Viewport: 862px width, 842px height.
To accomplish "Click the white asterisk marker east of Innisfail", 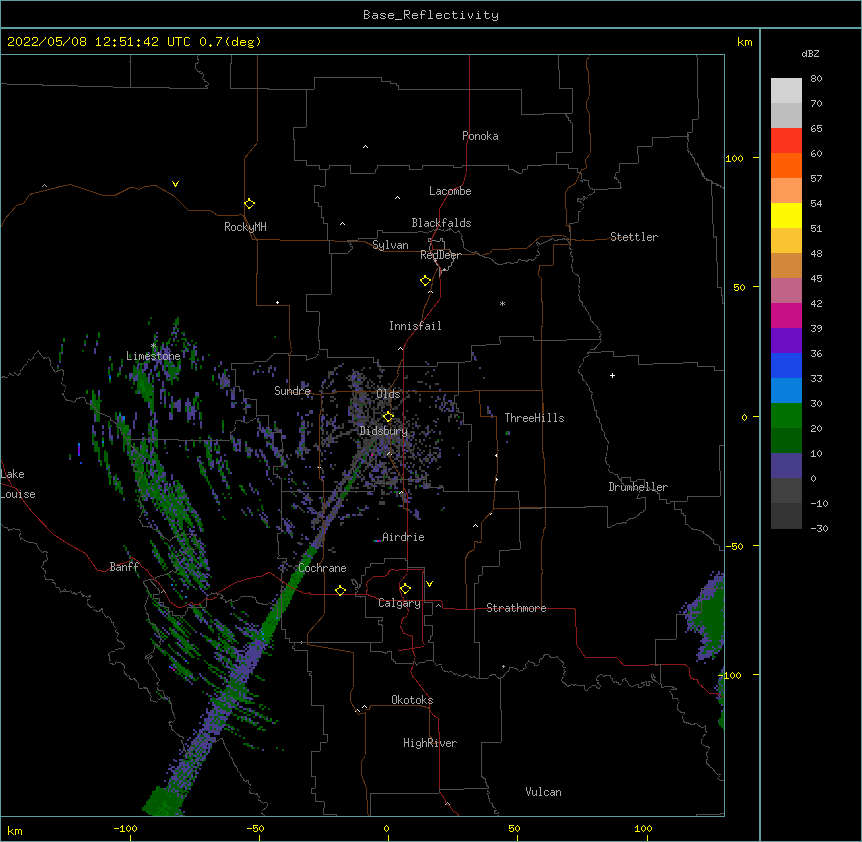I will (502, 303).
